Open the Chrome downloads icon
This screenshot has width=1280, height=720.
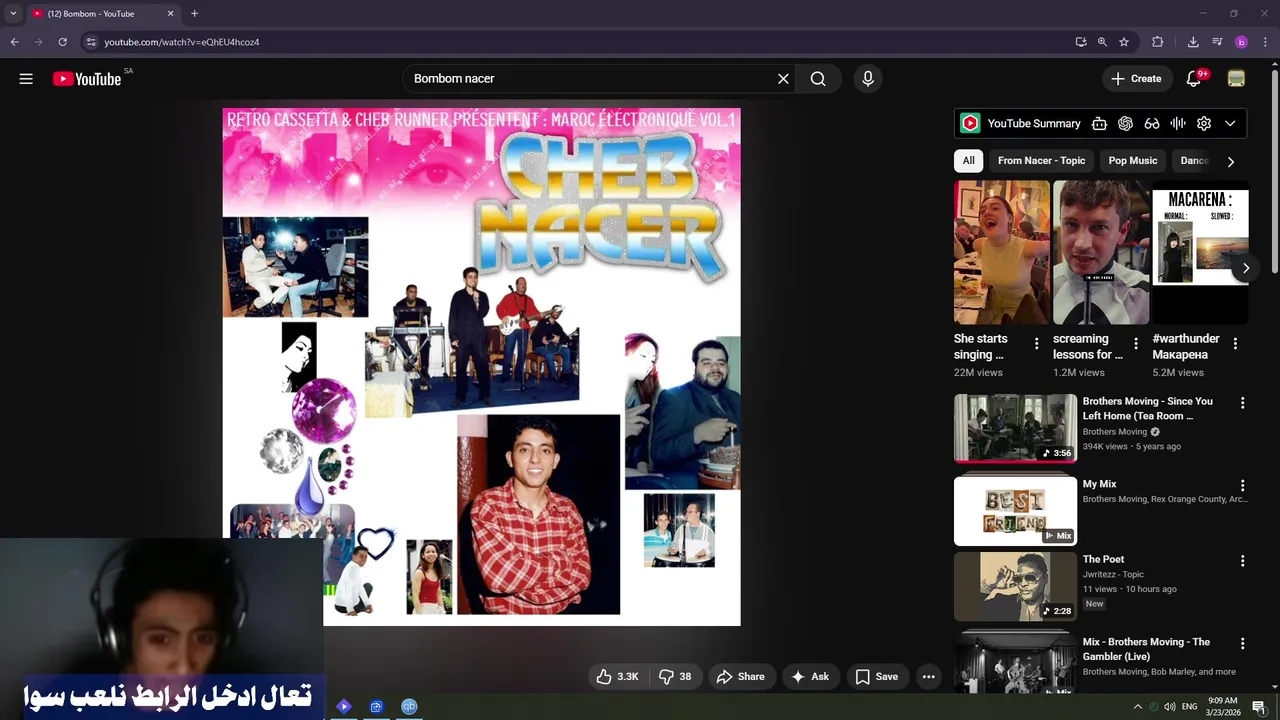1193,42
